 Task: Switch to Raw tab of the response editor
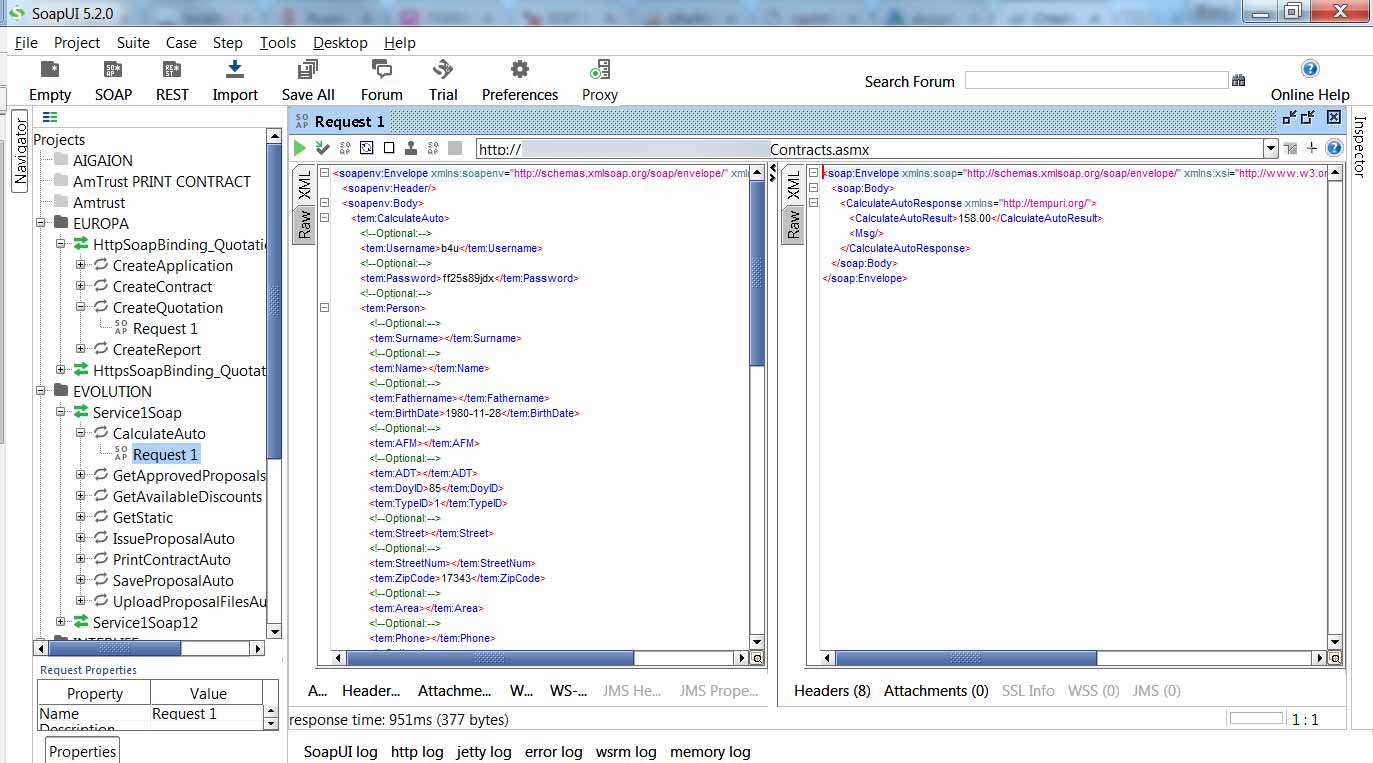(x=792, y=225)
